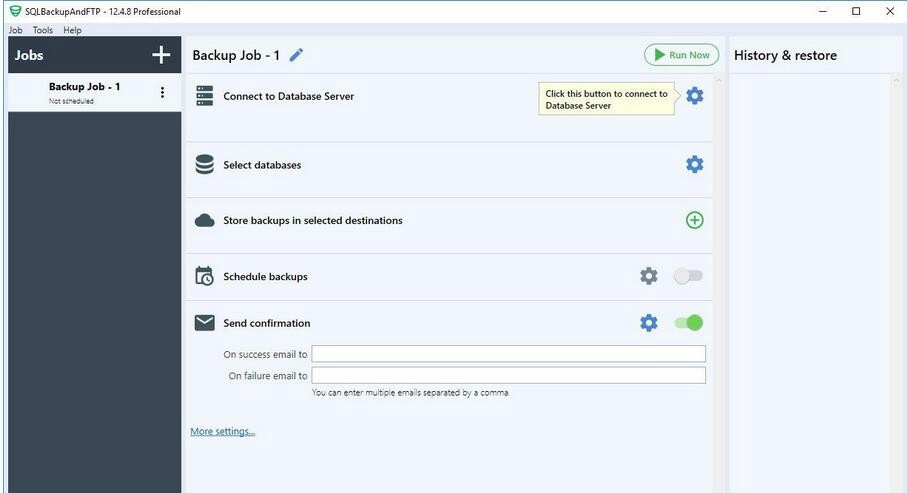Focus the On success email field
The image size is (907, 493).
(508, 354)
